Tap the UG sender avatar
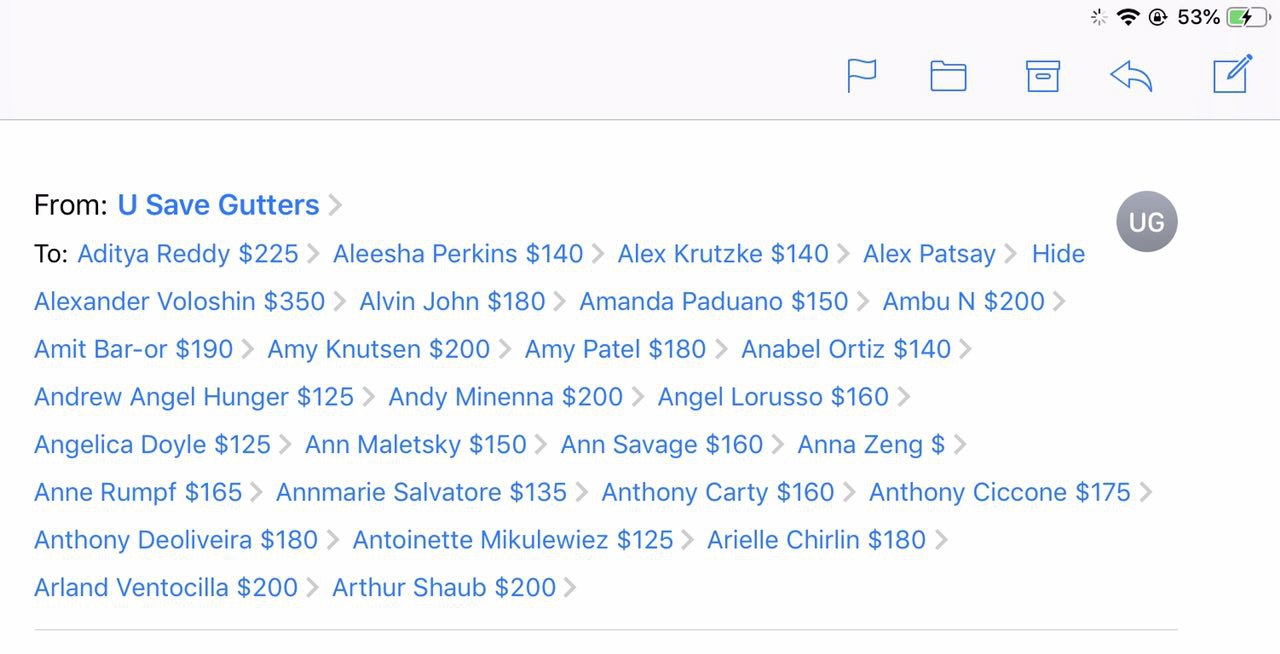The height and width of the screenshot is (654, 1280). tap(1146, 221)
